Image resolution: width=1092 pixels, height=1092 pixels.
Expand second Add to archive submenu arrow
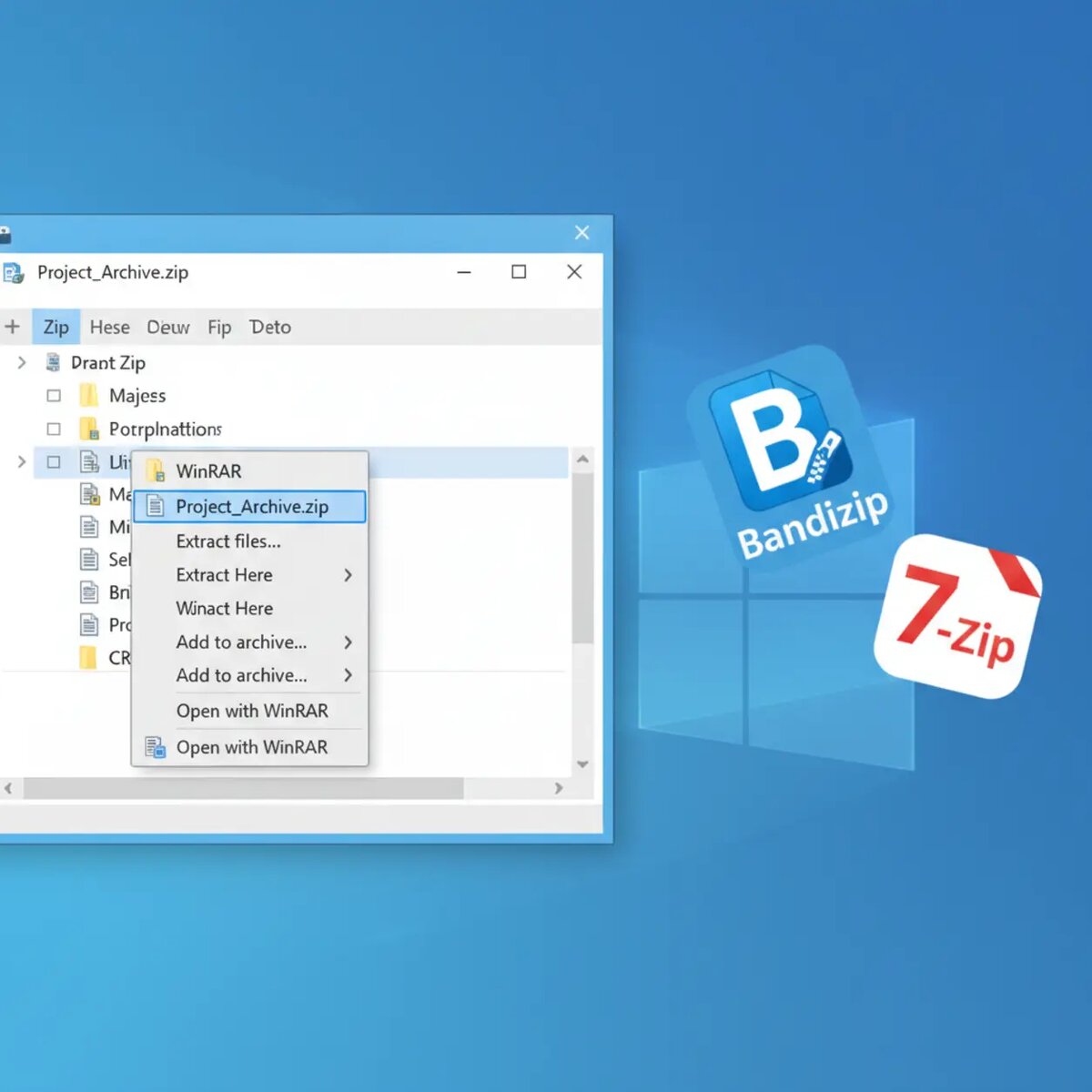click(x=348, y=675)
